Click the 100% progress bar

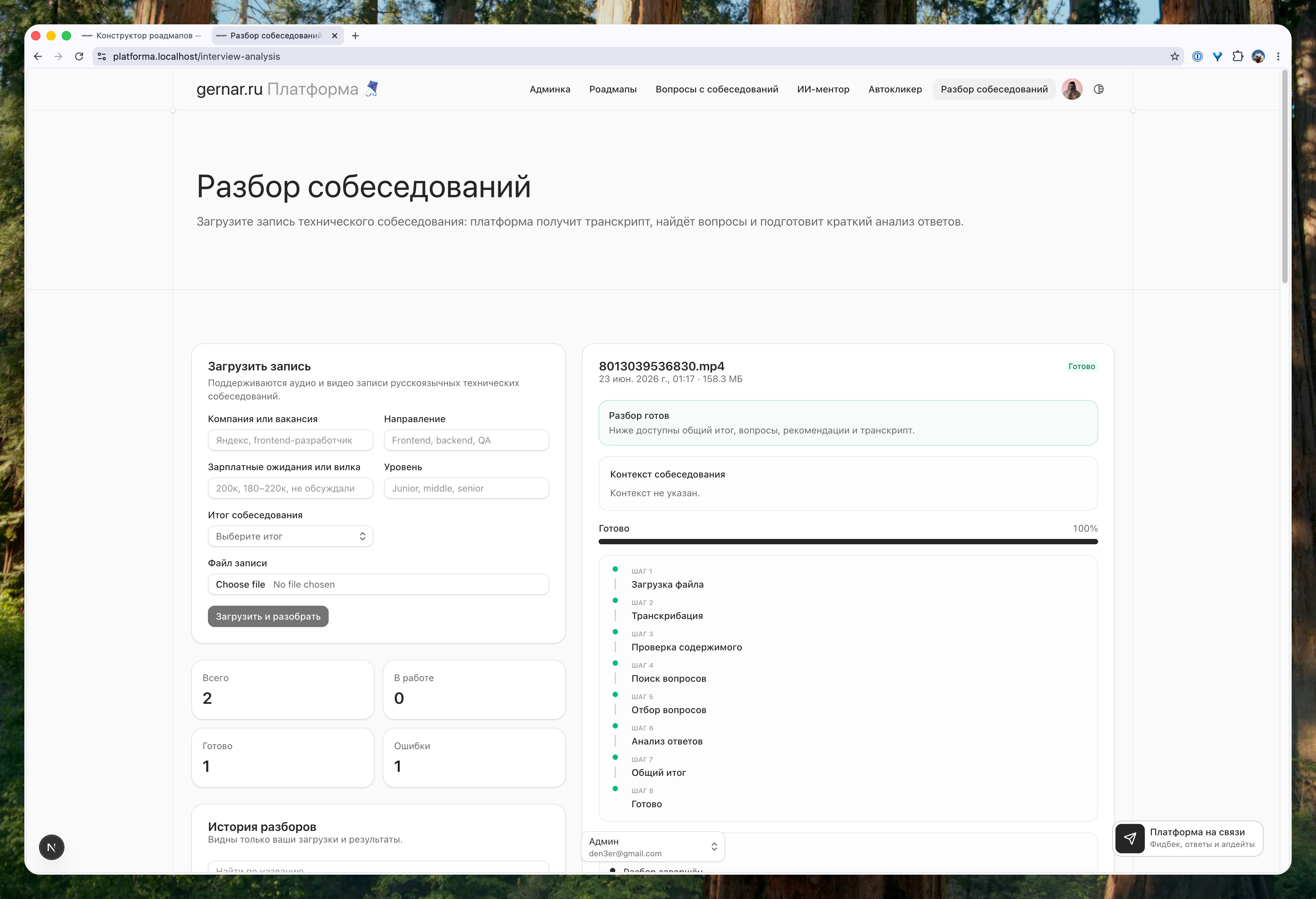pyautogui.click(x=848, y=542)
